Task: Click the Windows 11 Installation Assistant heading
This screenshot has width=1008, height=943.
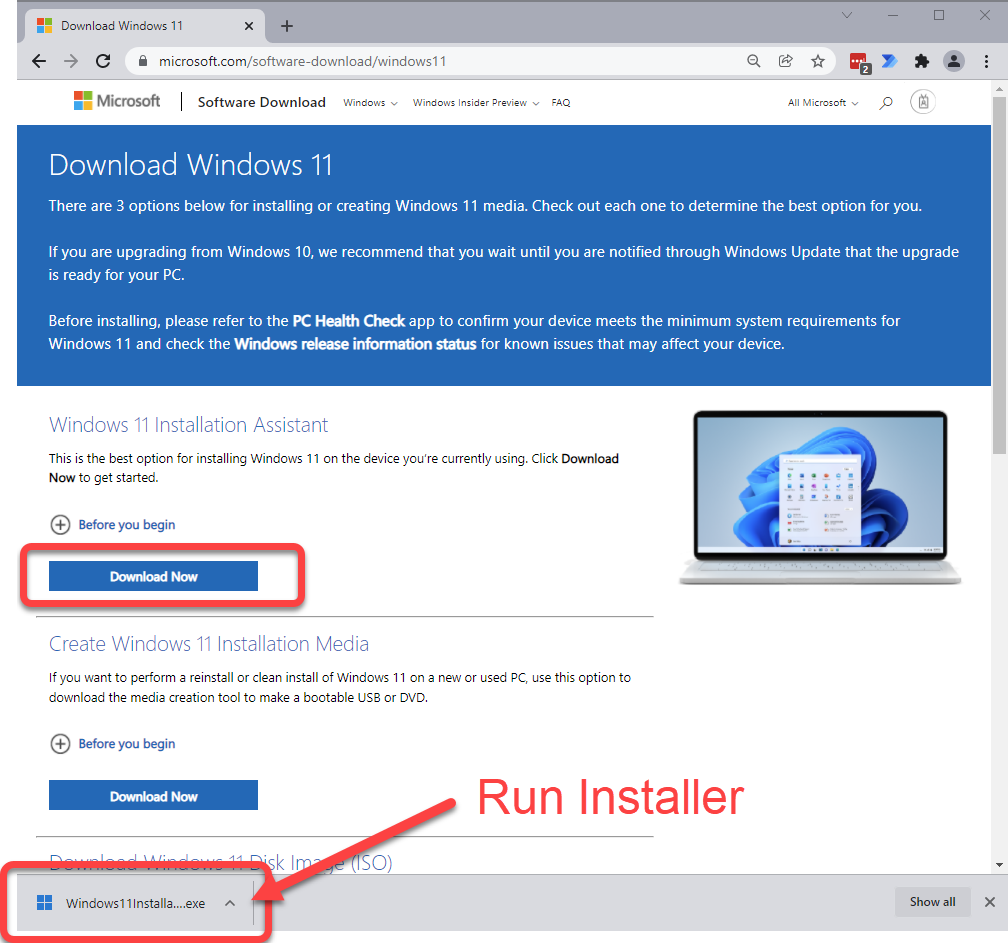Action: [188, 425]
